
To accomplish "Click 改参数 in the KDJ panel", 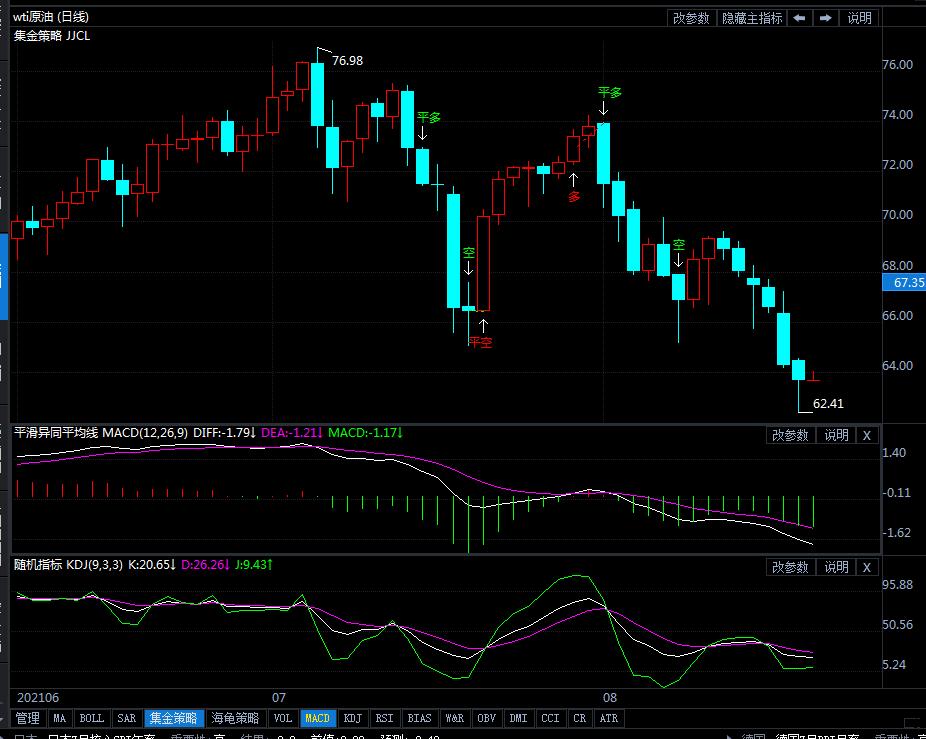I will click(x=790, y=567).
